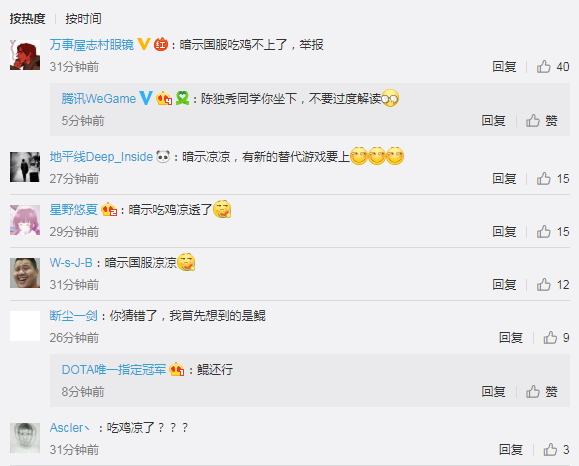The height and width of the screenshot is (466, 579).
Task: Click 万事屋志村眼镜's avatar image
Action: click(25, 55)
